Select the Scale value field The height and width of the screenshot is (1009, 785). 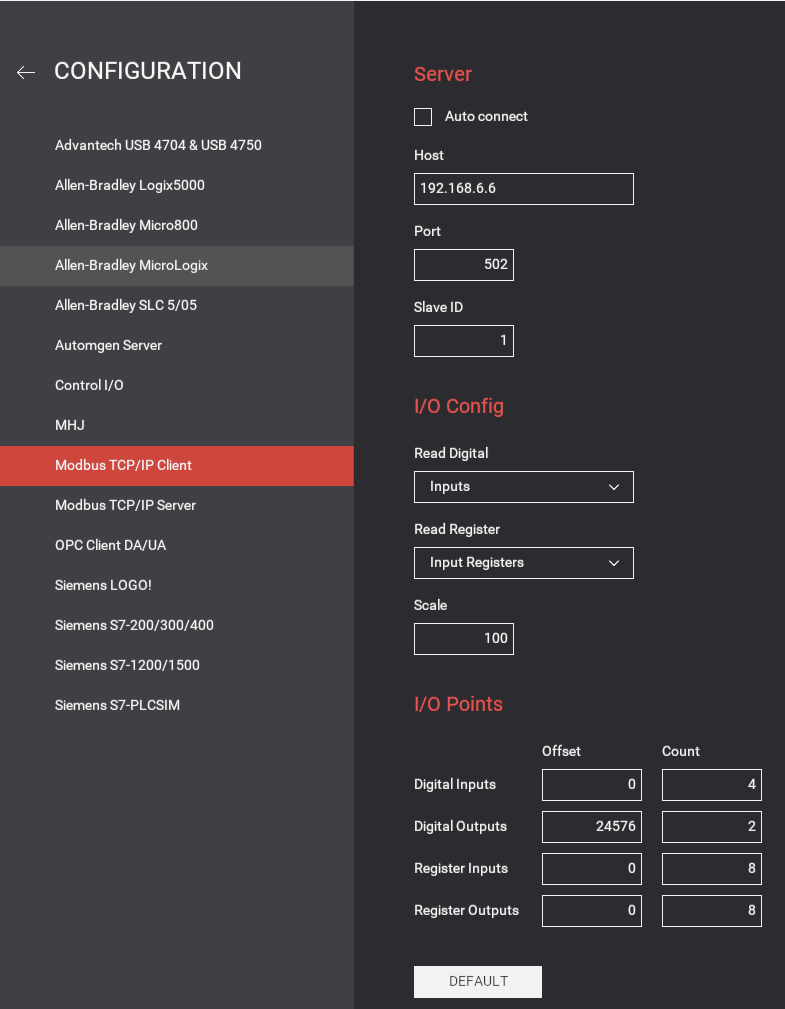(x=464, y=639)
